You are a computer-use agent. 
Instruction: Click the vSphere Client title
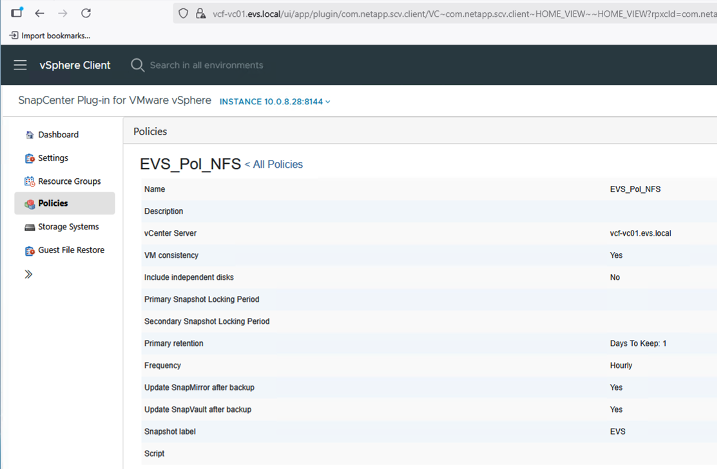point(75,65)
